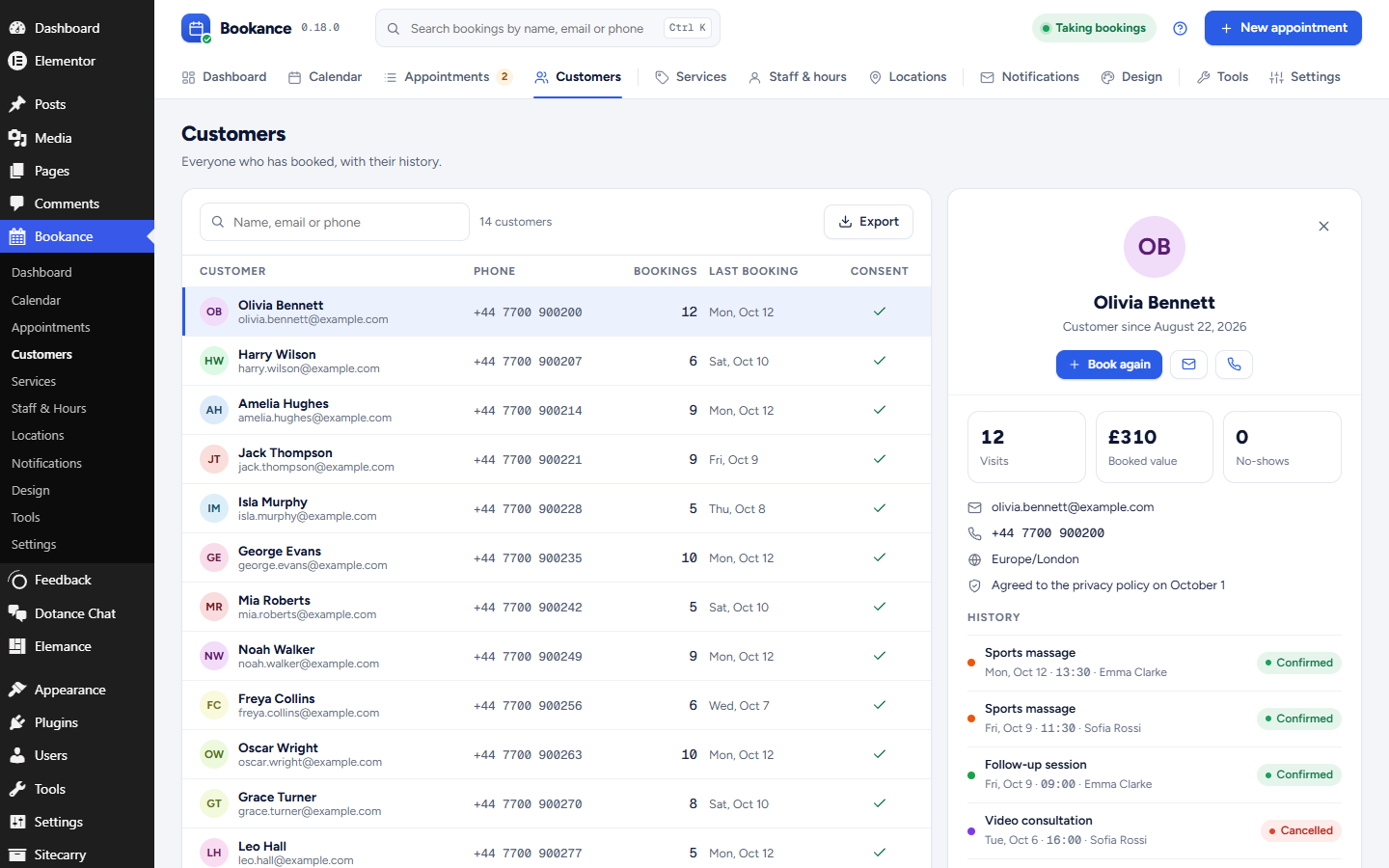Click the Bookance logo icon

(x=196, y=28)
